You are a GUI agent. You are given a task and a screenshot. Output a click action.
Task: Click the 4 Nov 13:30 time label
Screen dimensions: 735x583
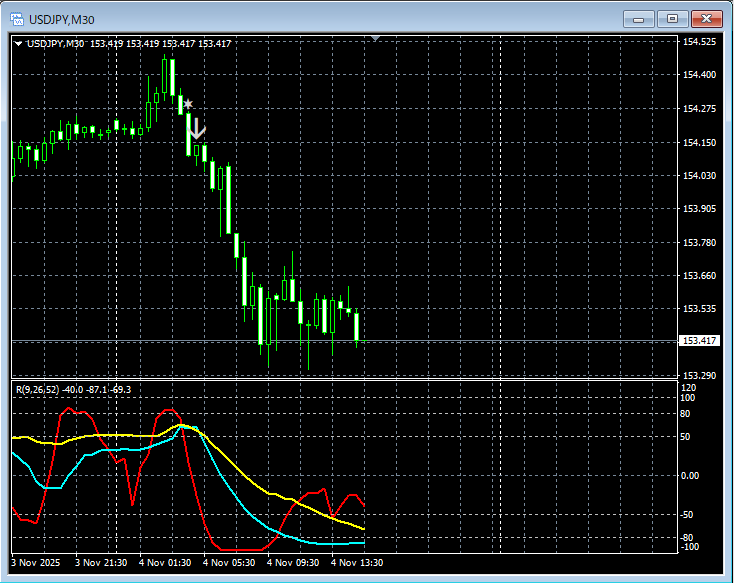click(357, 563)
